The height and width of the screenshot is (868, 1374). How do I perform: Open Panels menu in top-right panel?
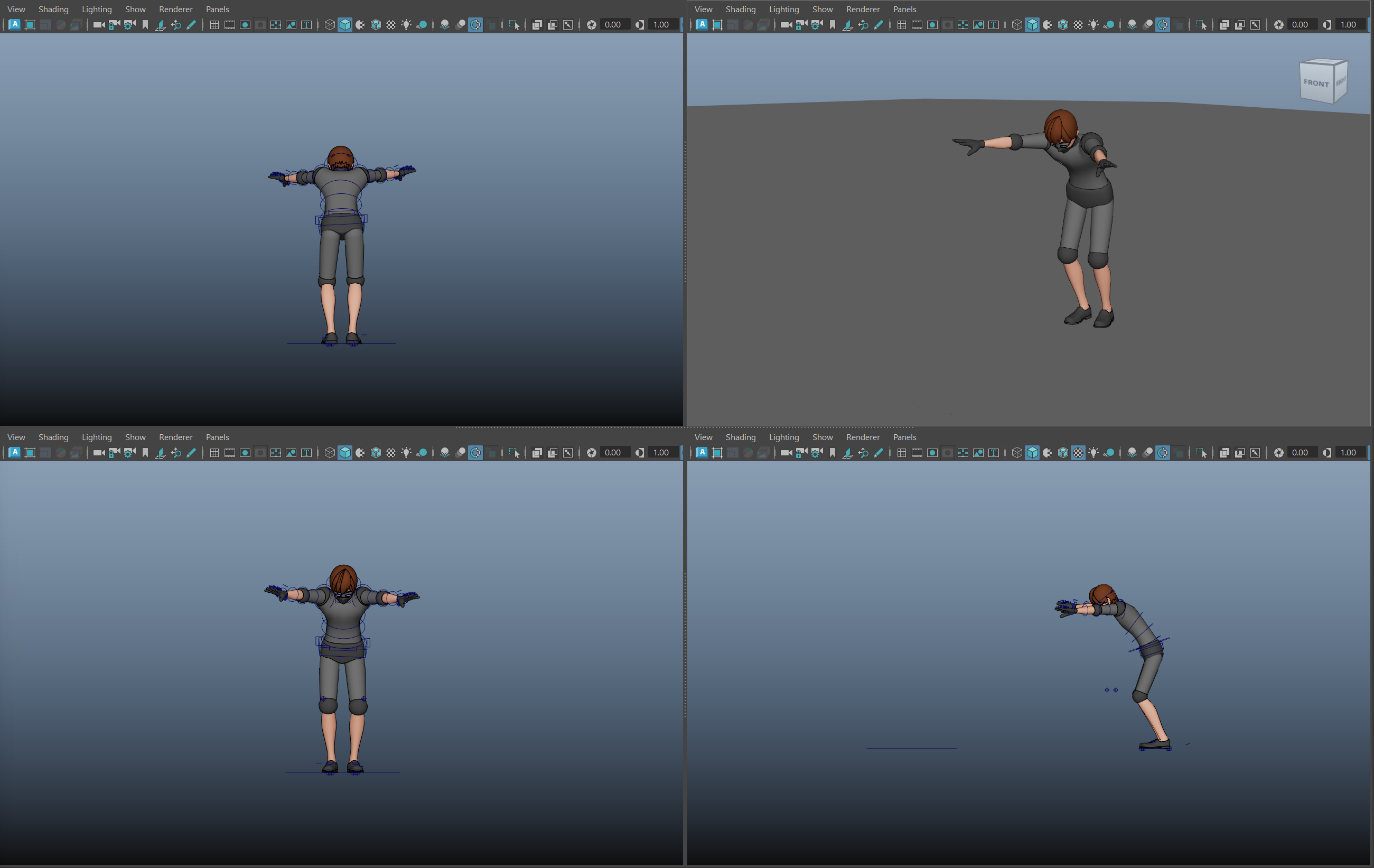coord(904,9)
